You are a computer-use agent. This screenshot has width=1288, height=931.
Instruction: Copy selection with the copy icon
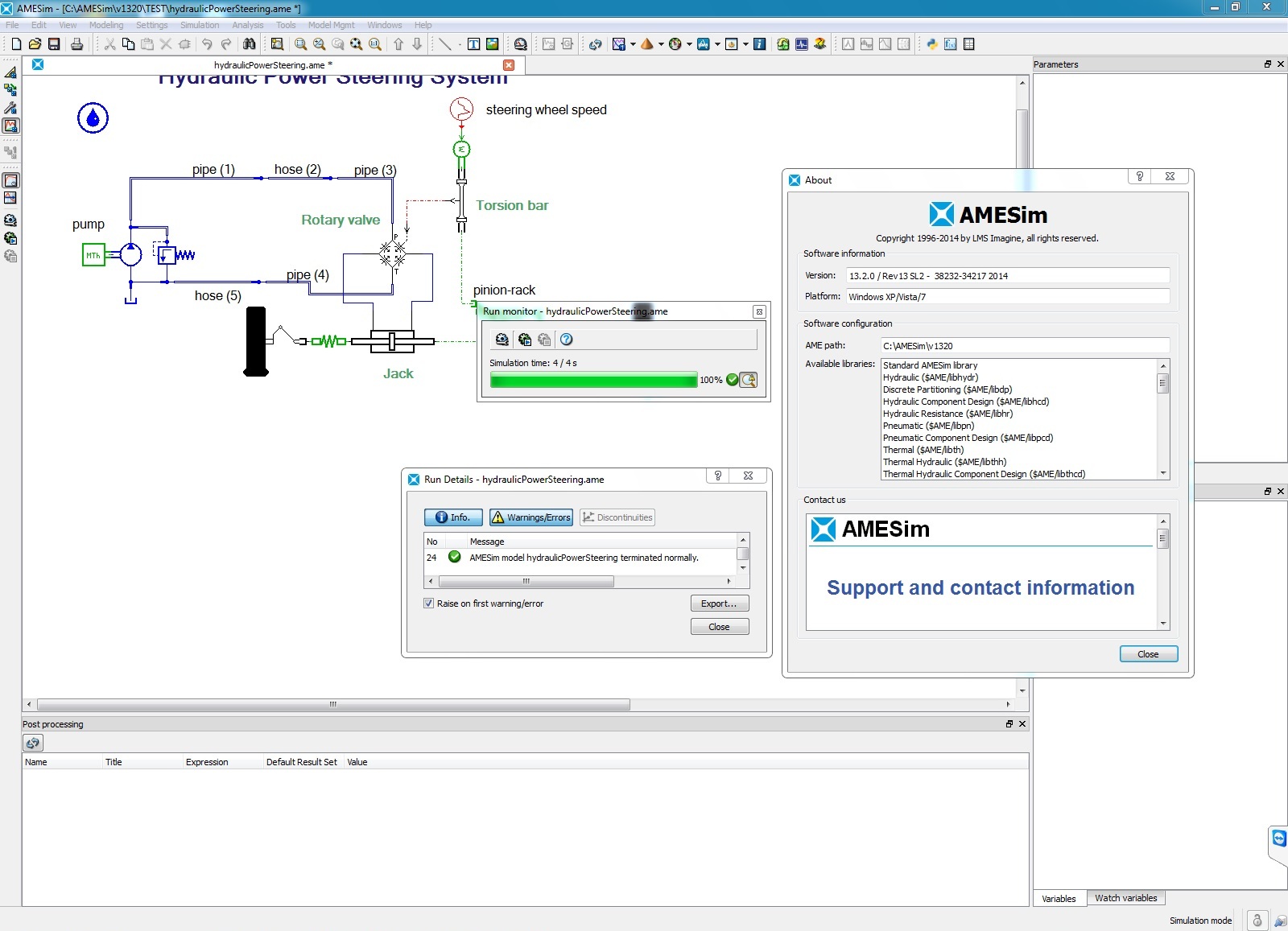coord(128,44)
